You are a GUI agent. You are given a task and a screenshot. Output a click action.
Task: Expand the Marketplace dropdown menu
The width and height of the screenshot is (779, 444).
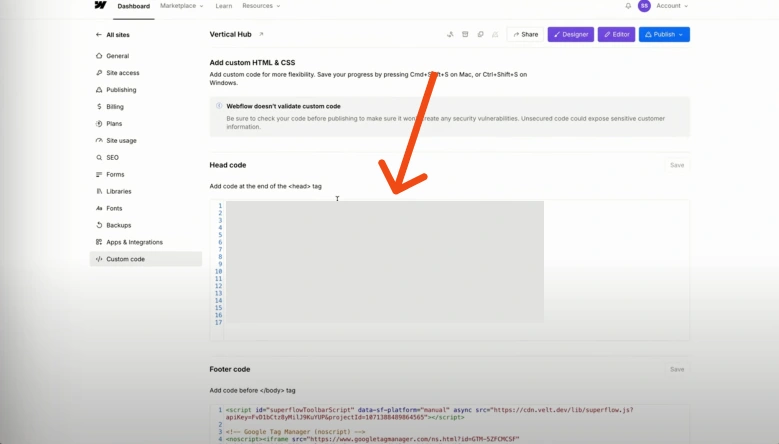pos(181,6)
